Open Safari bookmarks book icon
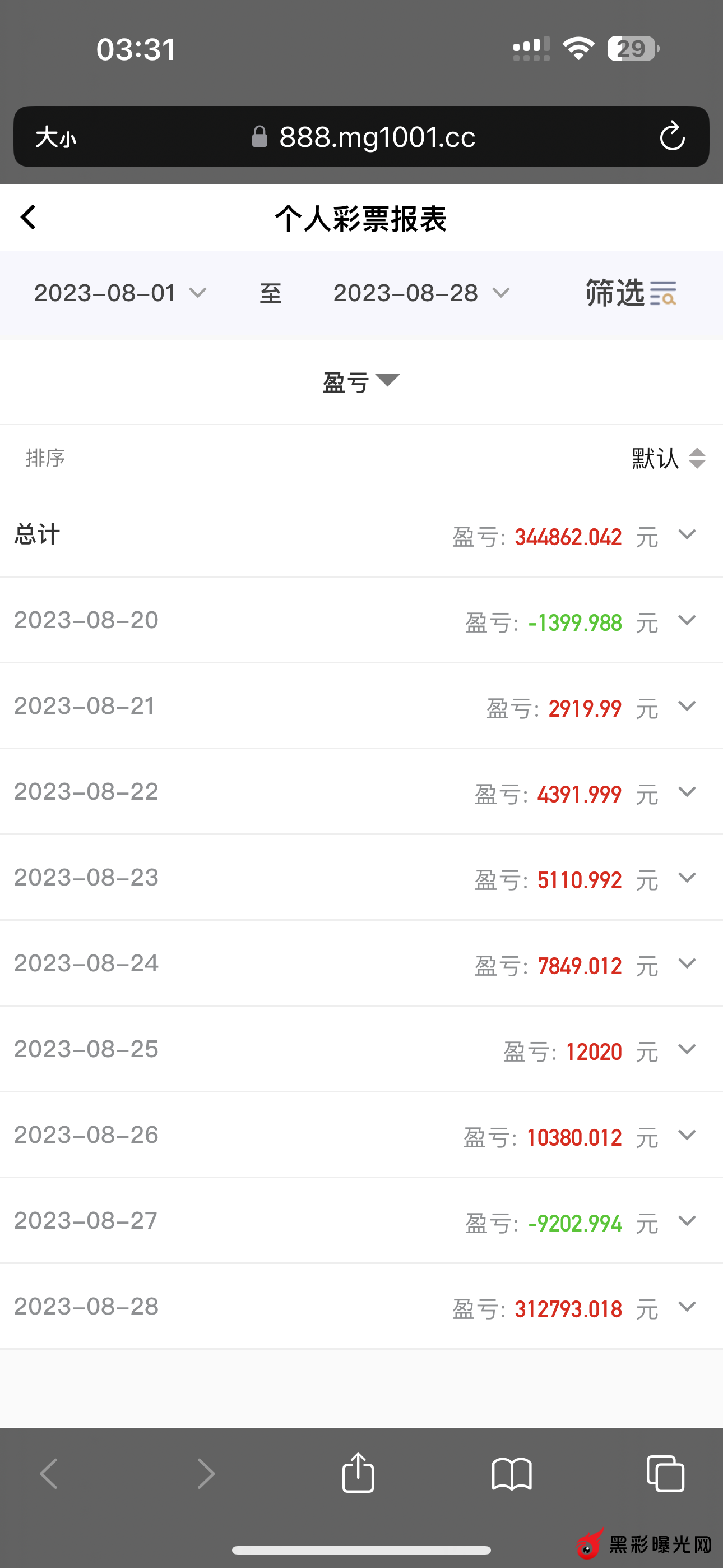The image size is (723, 1568). (511, 1474)
